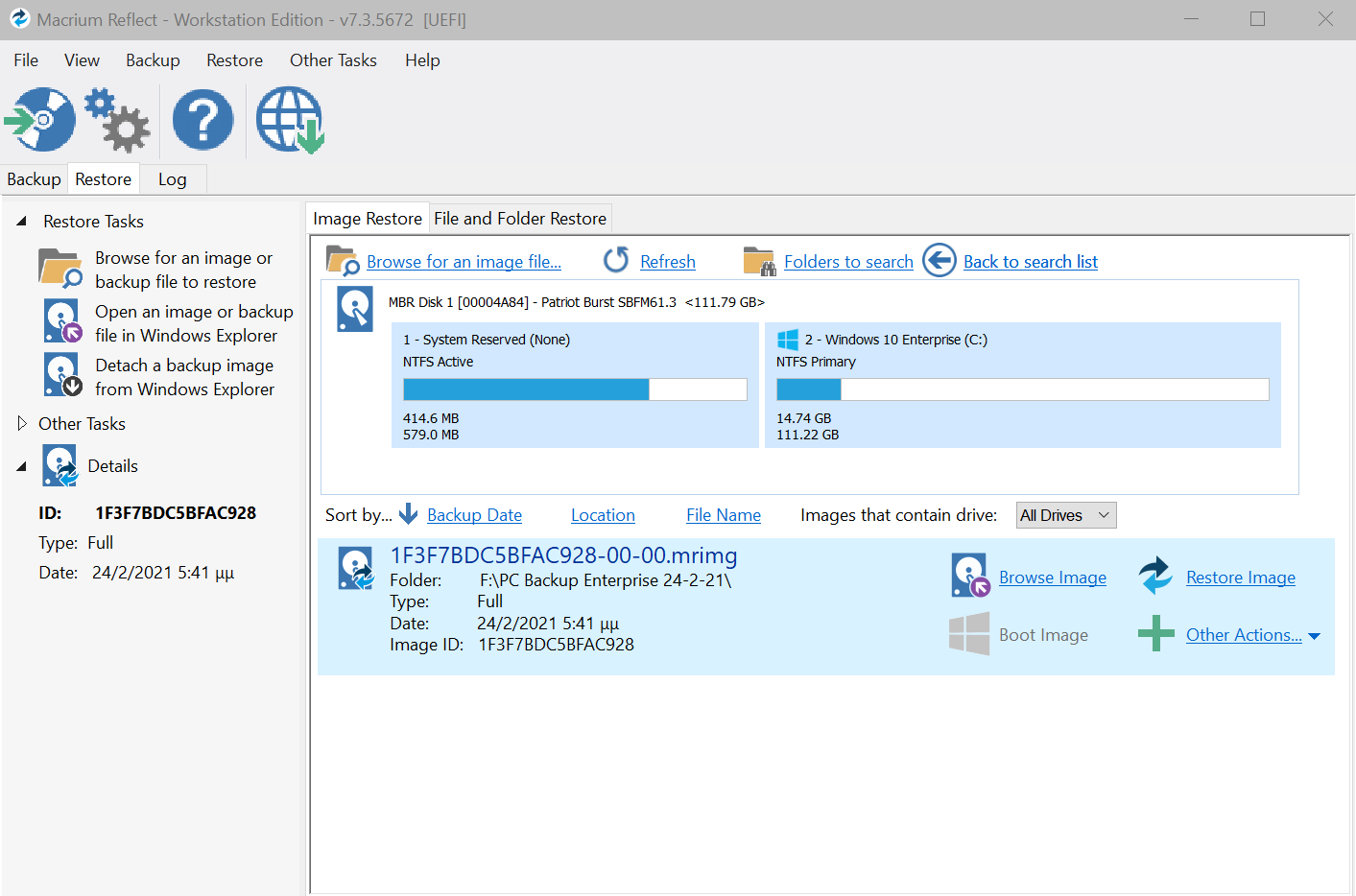Switch to the Restore tab
1356x896 pixels.
pyautogui.click(x=104, y=179)
